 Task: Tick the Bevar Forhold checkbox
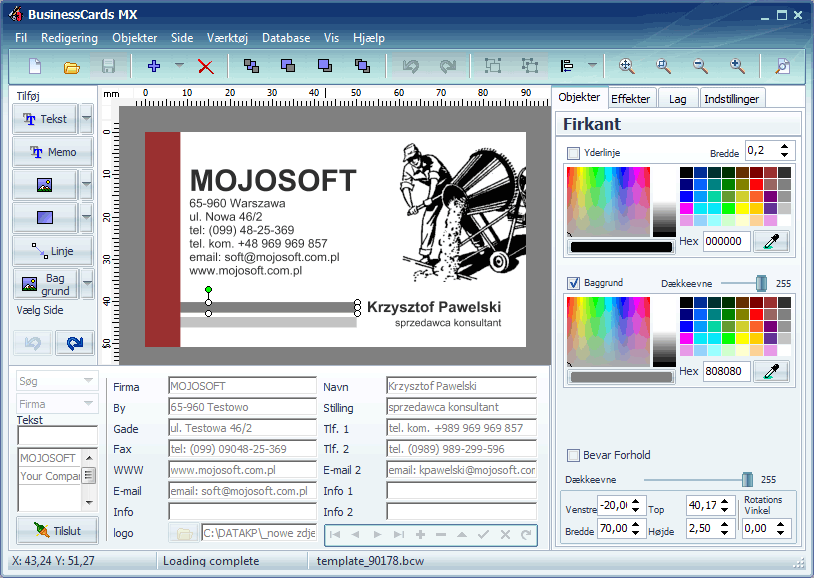[x=573, y=455]
